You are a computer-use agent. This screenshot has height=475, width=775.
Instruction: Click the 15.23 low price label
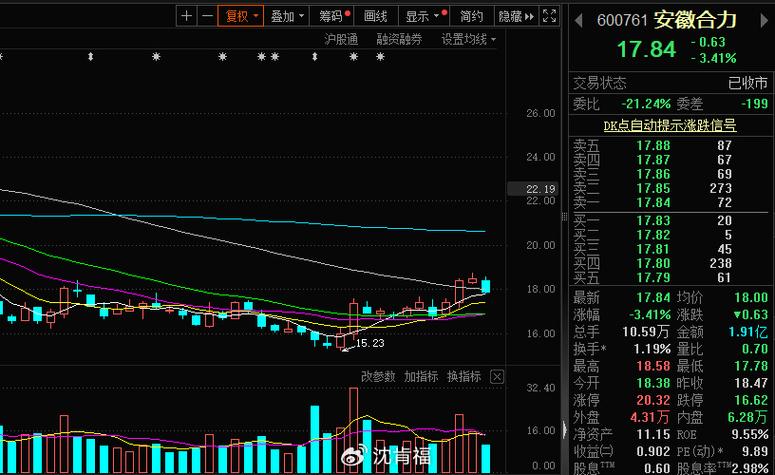click(370, 343)
